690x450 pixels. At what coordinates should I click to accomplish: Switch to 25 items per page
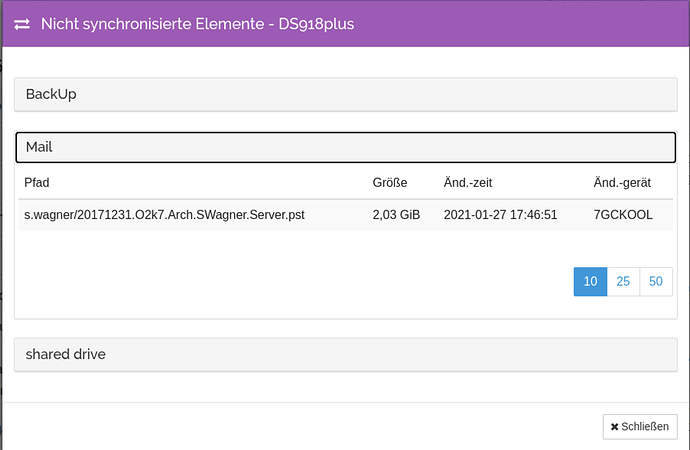tap(623, 282)
